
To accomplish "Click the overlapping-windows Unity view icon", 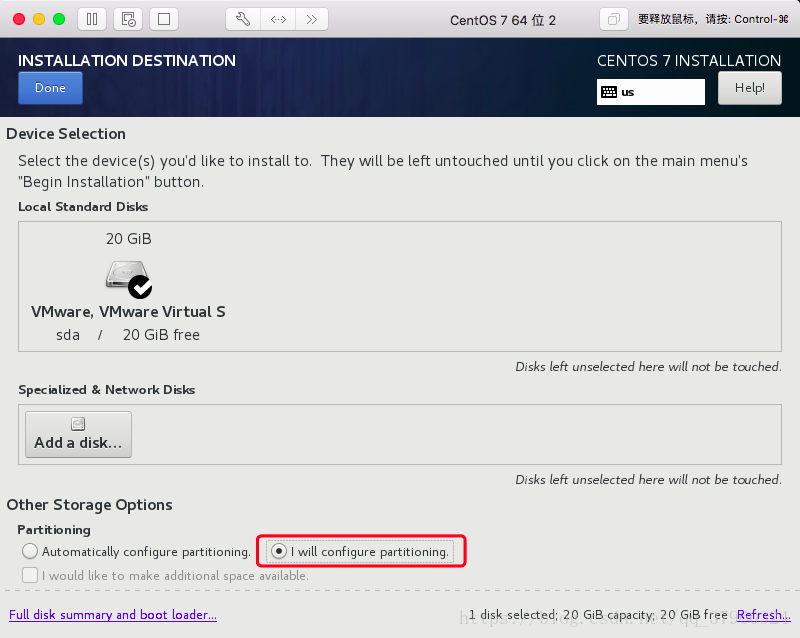I will point(614,19).
